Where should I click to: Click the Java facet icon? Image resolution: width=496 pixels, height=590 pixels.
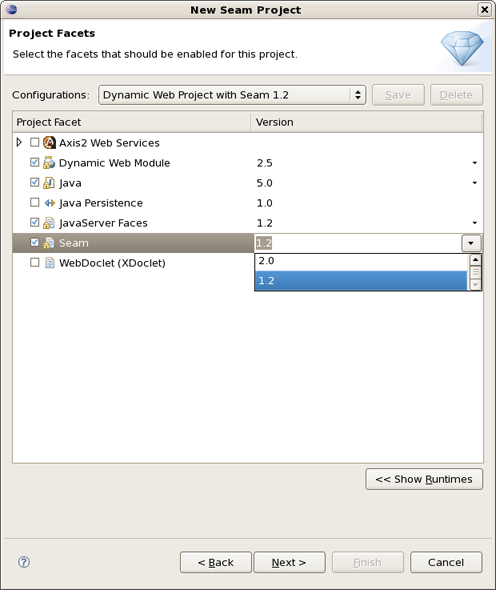pyautogui.click(x=49, y=183)
